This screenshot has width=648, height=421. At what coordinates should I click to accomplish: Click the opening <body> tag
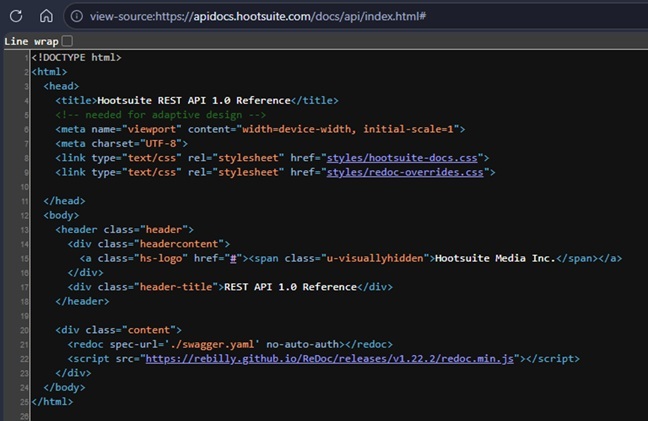pyautogui.click(x=61, y=215)
